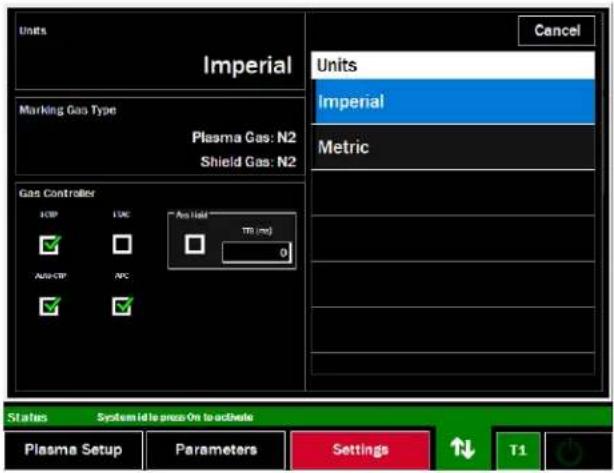Enable the Arc Hold checkbox
The width and height of the screenshot is (614, 473).
(195, 244)
